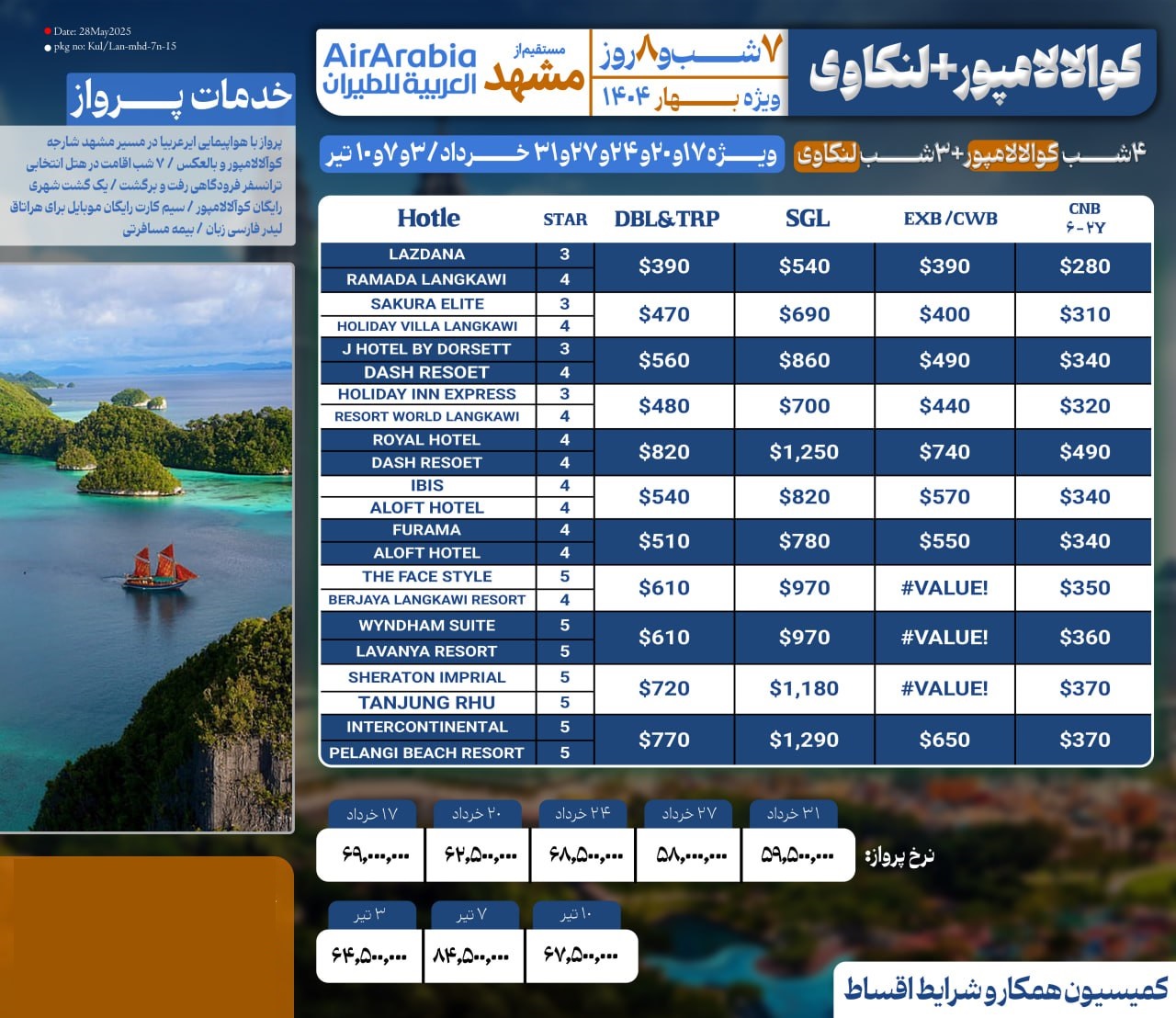Screen dimensions: 1176x1018
Task: Click the 'نرخ پرواز:' label
Action: coord(899,856)
